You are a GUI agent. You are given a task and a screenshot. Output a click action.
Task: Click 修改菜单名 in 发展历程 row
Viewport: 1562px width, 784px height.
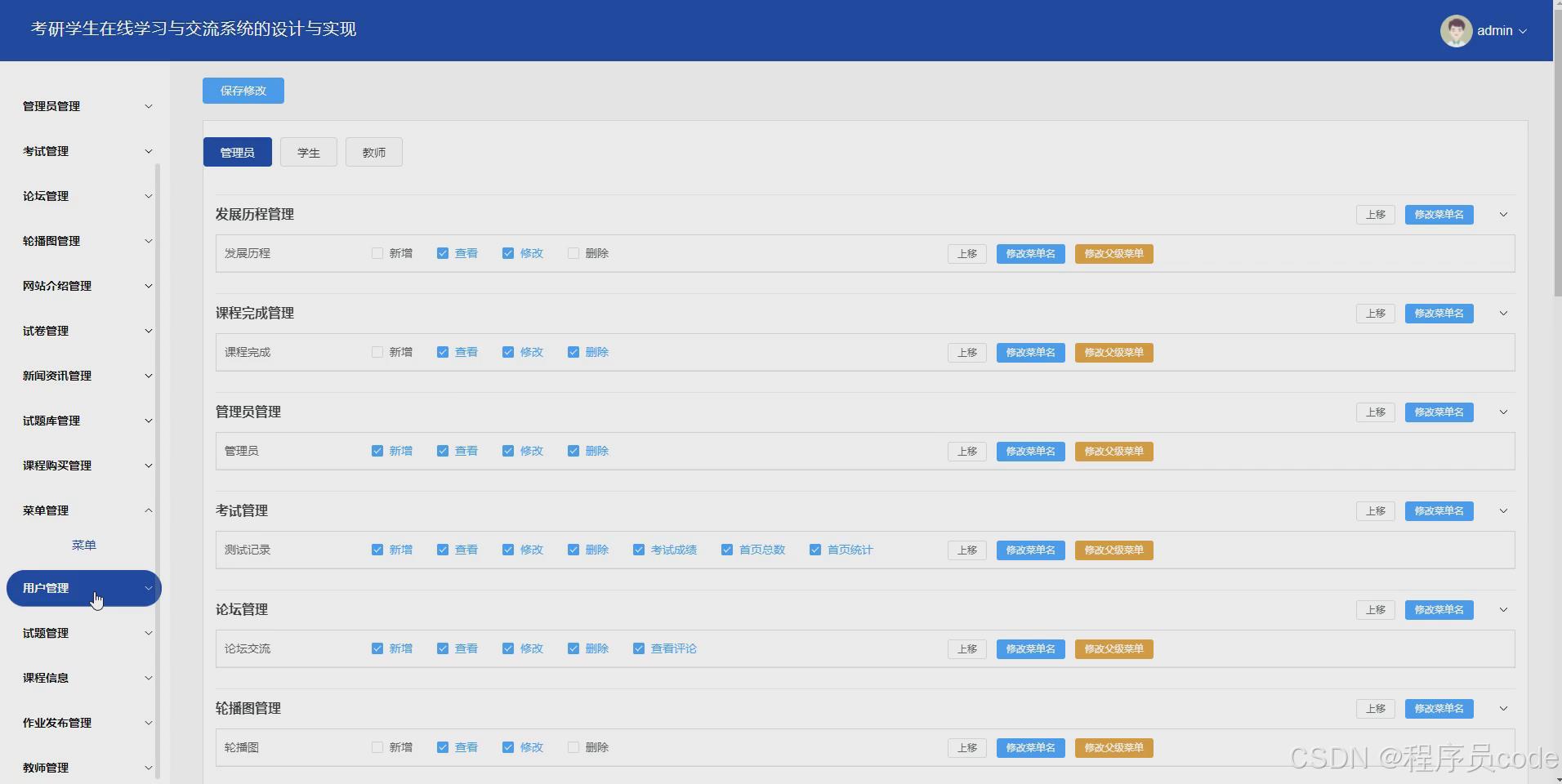pos(1031,254)
